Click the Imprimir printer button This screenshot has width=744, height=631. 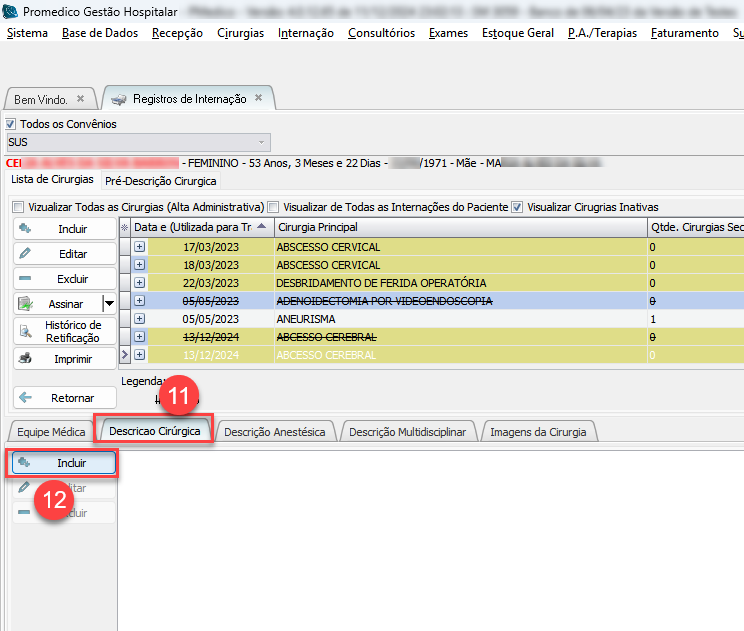(64, 358)
